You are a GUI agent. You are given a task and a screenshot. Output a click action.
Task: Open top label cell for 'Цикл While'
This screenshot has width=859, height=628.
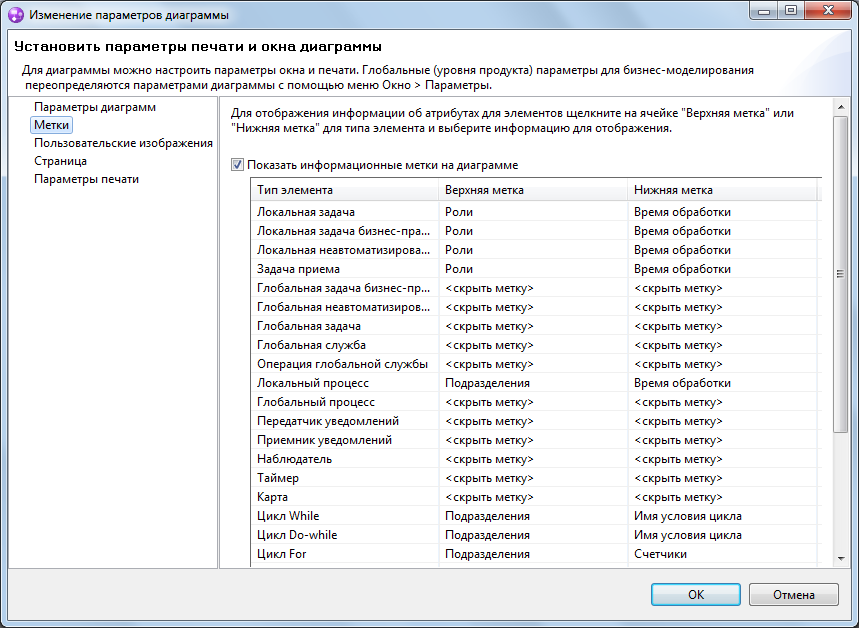coord(532,516)
